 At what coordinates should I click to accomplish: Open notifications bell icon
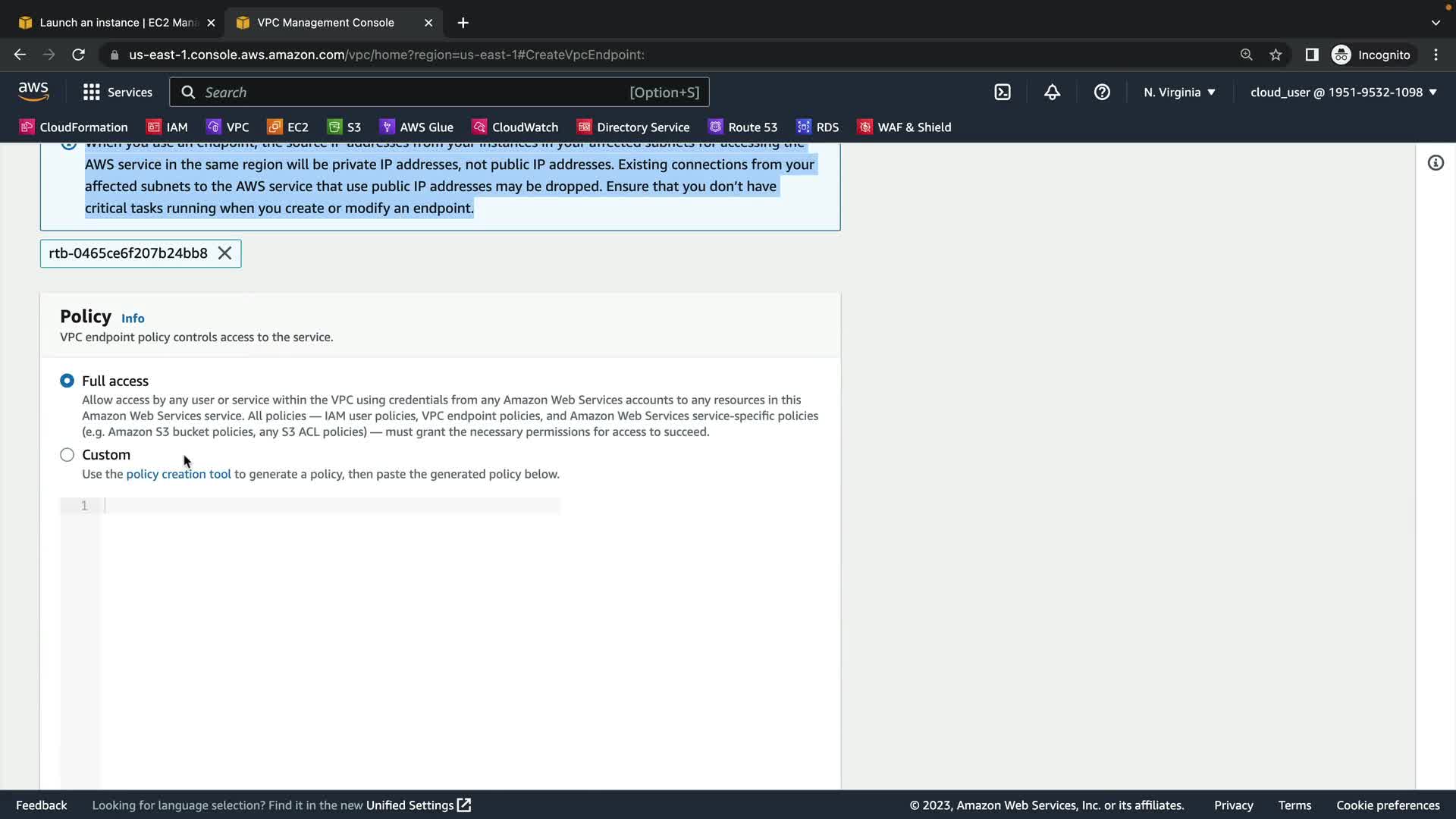pos(1052,93)
